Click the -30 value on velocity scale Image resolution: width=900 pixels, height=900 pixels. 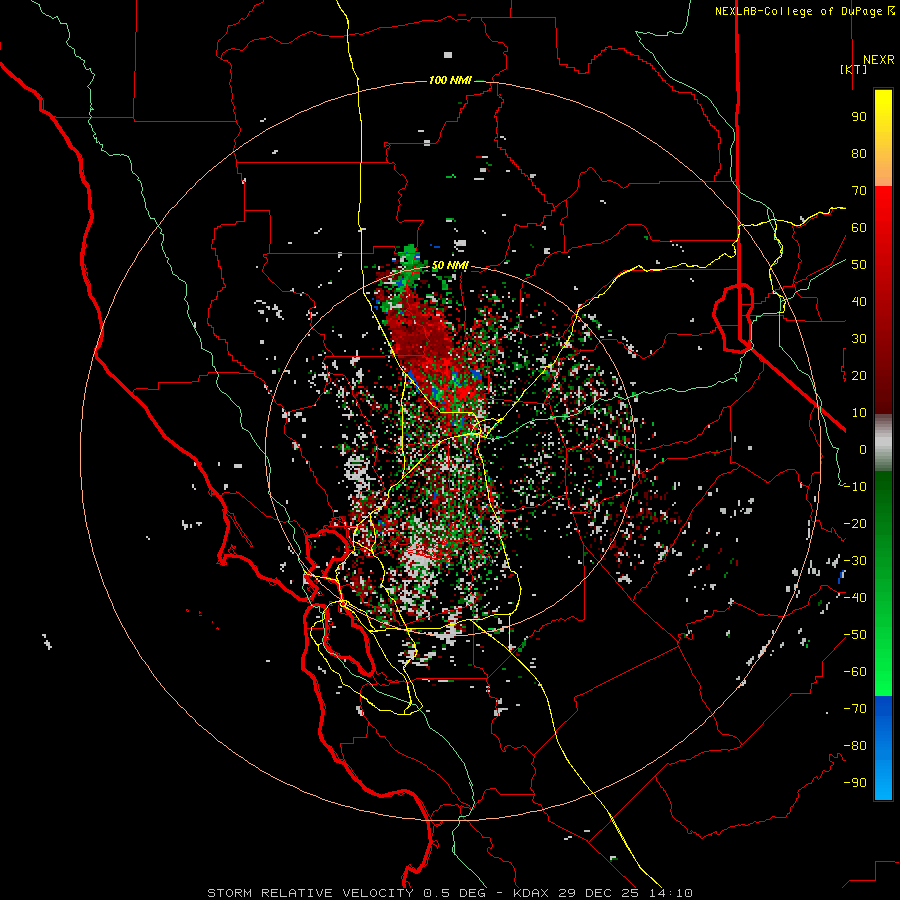[x=855, y=561]
